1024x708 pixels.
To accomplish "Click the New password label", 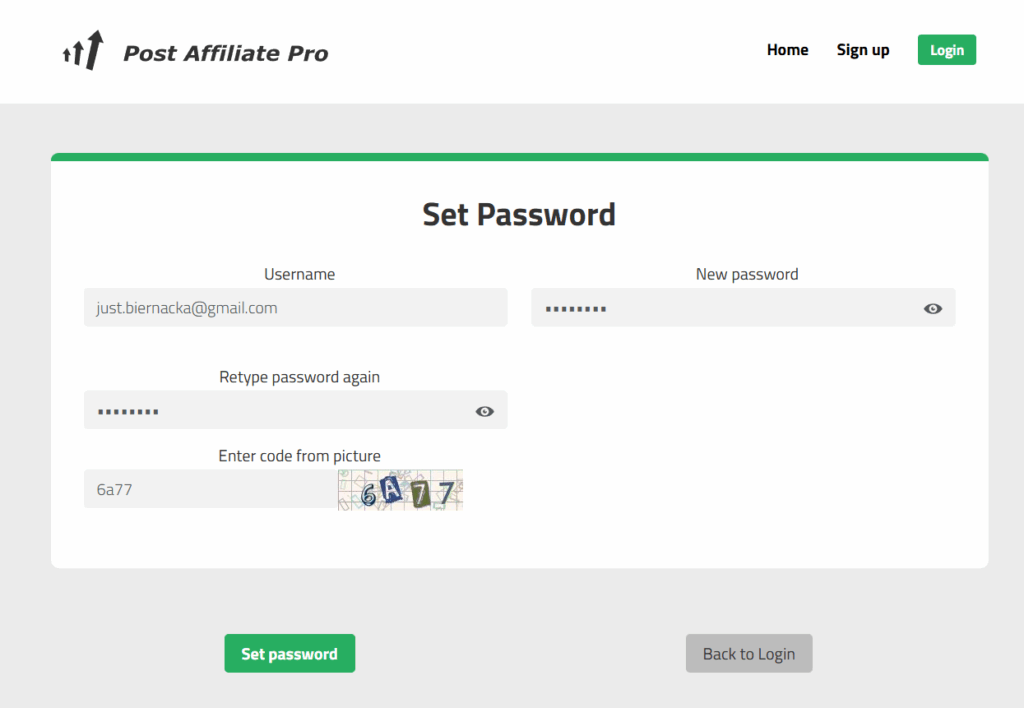I will click(747, 274).
